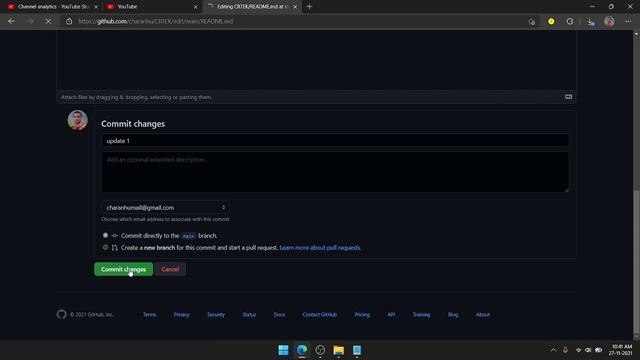
Task: Click the browser address bar URL
Action: (x=155, y=21)
